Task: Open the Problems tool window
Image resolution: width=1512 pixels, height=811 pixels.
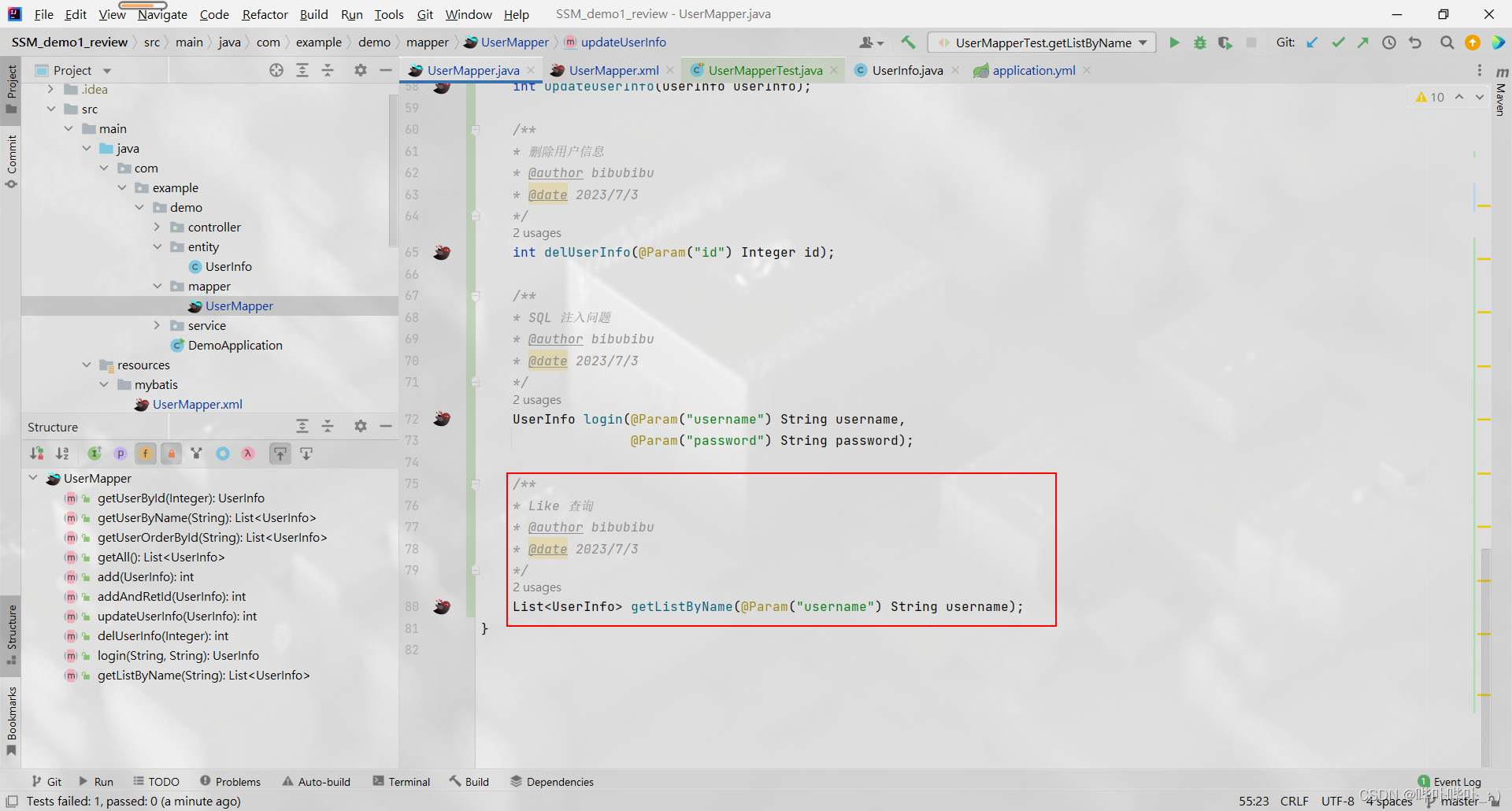Action: point(230,781)
